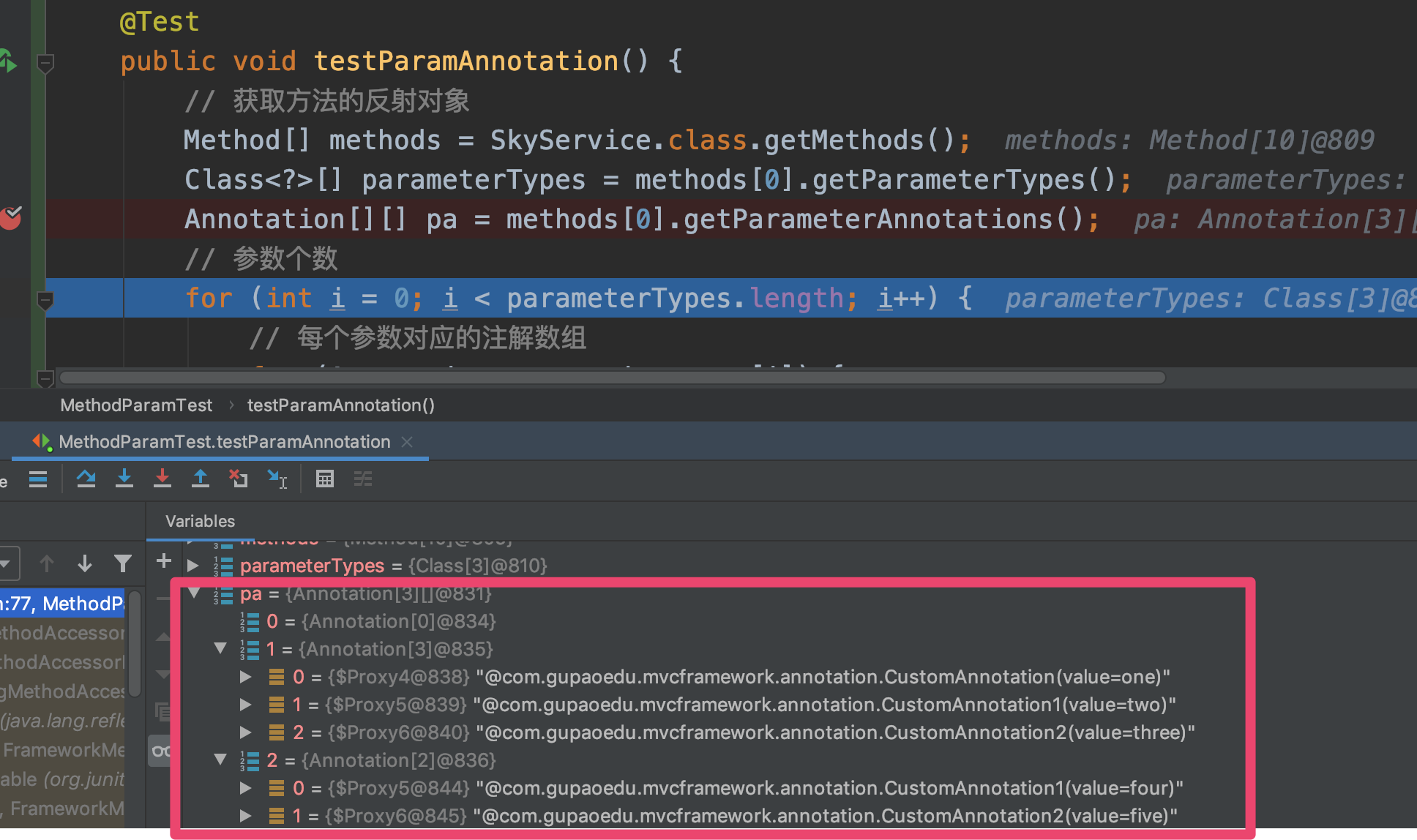Click the Step Out icon

200,479
